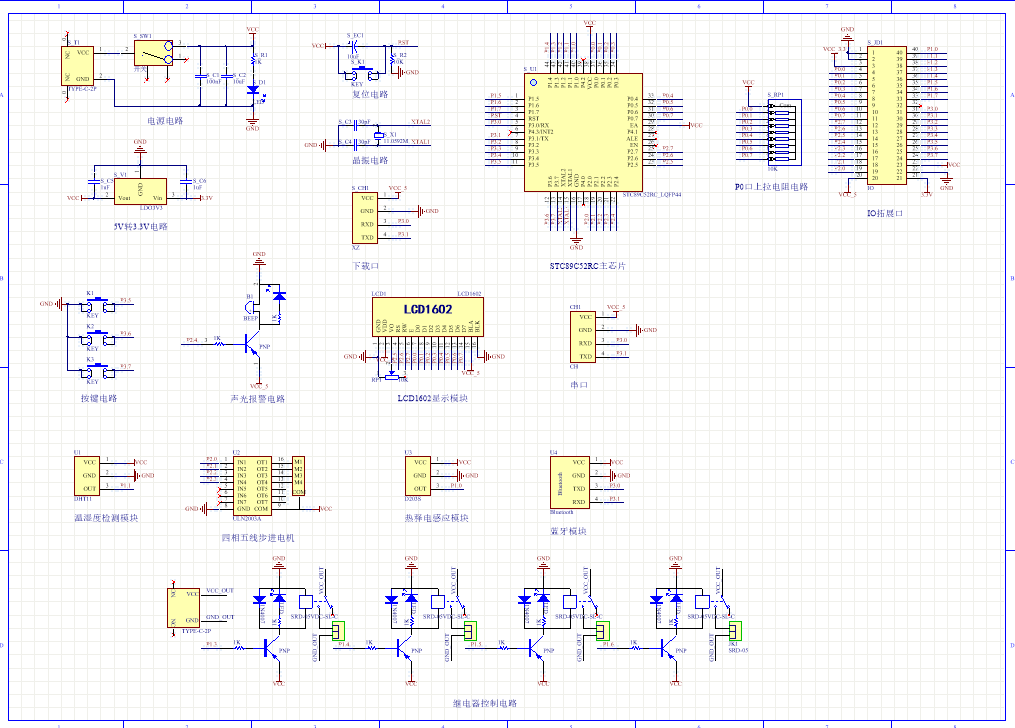Select the S_X1 crystal oscillator component
1015x728 pixels.
coord(378,135)
